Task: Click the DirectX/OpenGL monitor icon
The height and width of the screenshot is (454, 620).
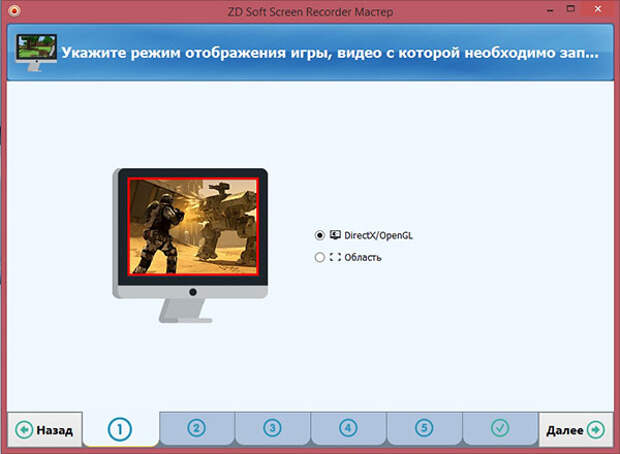Action: coord(335,235)
